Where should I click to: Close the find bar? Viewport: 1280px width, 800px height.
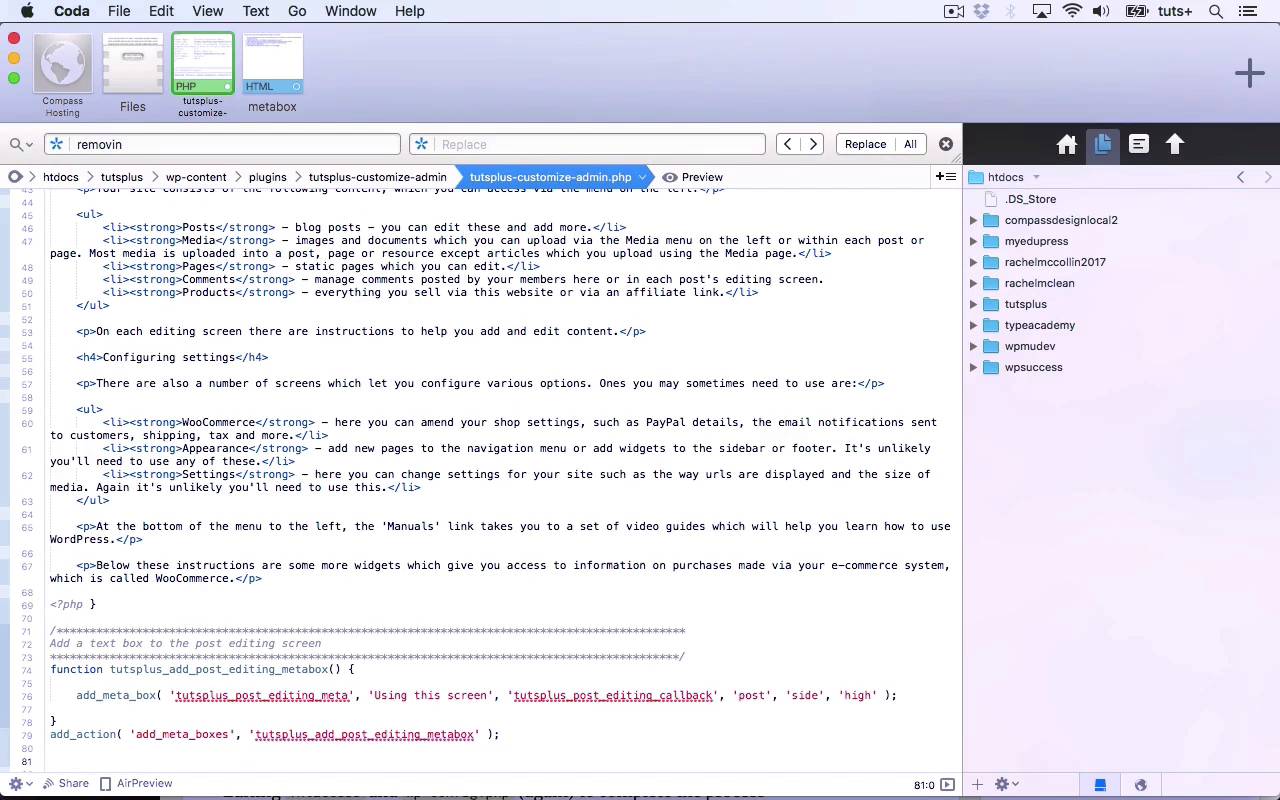click(946, 144)
